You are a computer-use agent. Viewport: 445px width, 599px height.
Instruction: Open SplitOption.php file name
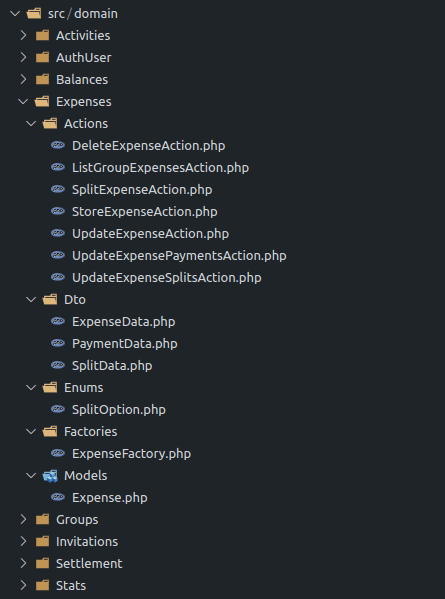(x=119, y=410)
